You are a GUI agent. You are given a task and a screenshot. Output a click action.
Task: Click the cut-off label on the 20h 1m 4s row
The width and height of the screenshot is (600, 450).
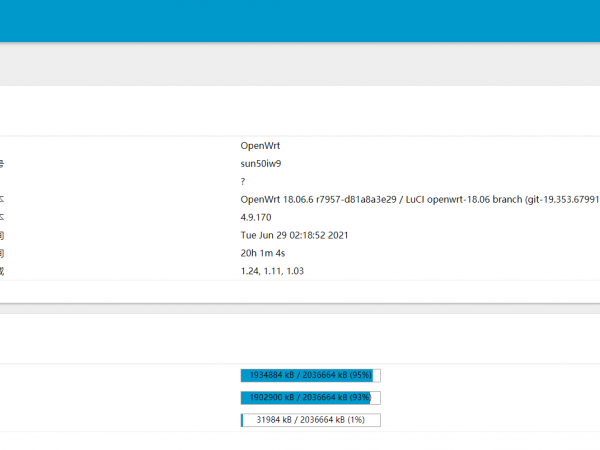click(2, 253)
